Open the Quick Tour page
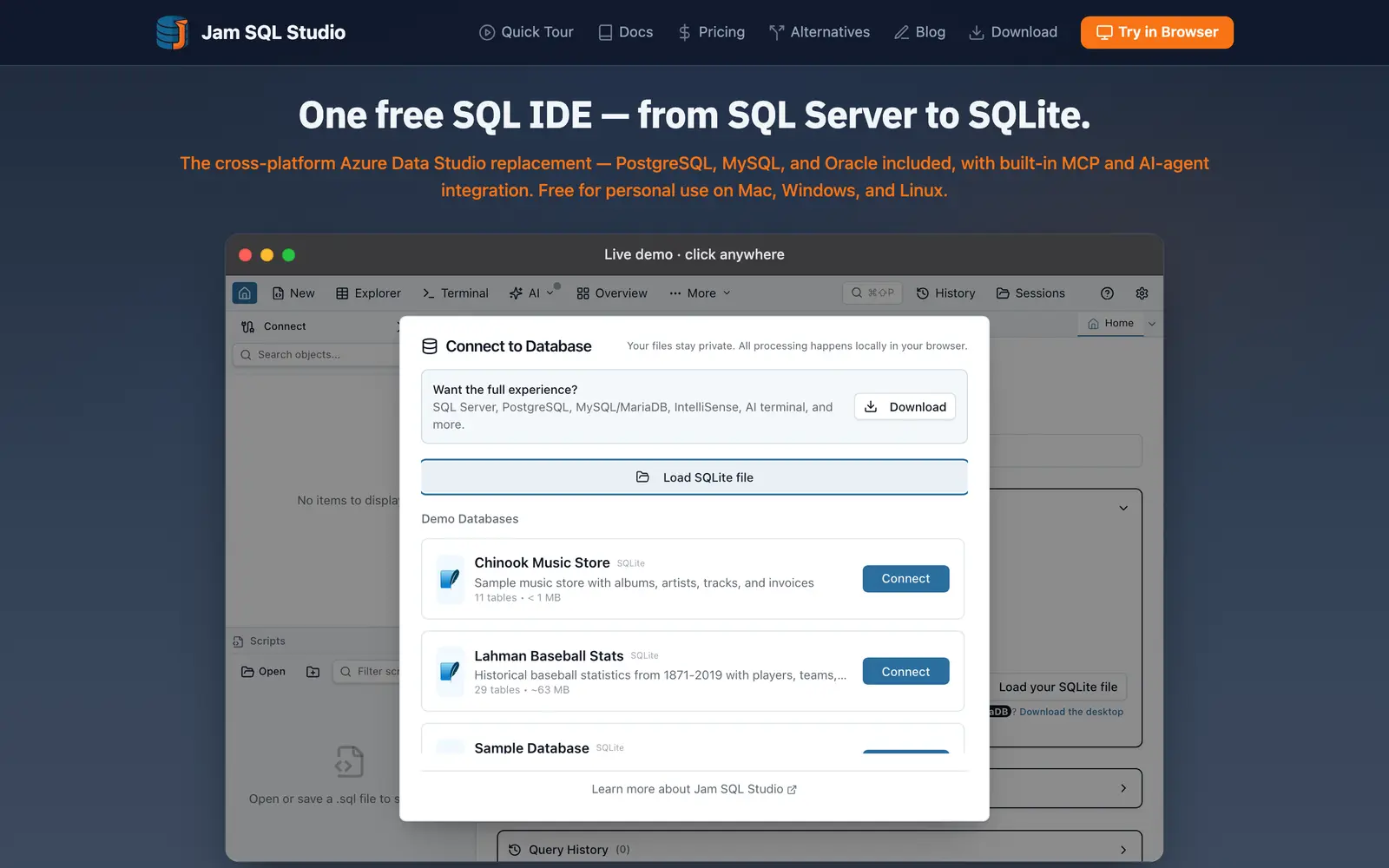This screenshot has height=868, width=1389. pyautogui.click(x=526, y=32)
